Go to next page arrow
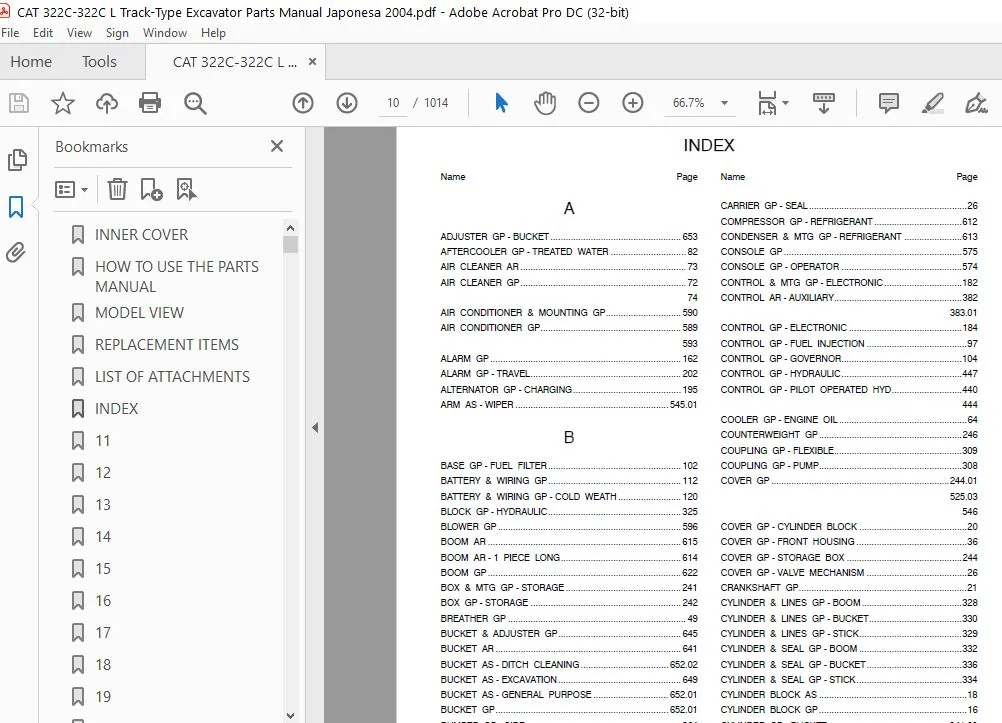The width and height of the screenshot is (1002, 723). [347, 103]
